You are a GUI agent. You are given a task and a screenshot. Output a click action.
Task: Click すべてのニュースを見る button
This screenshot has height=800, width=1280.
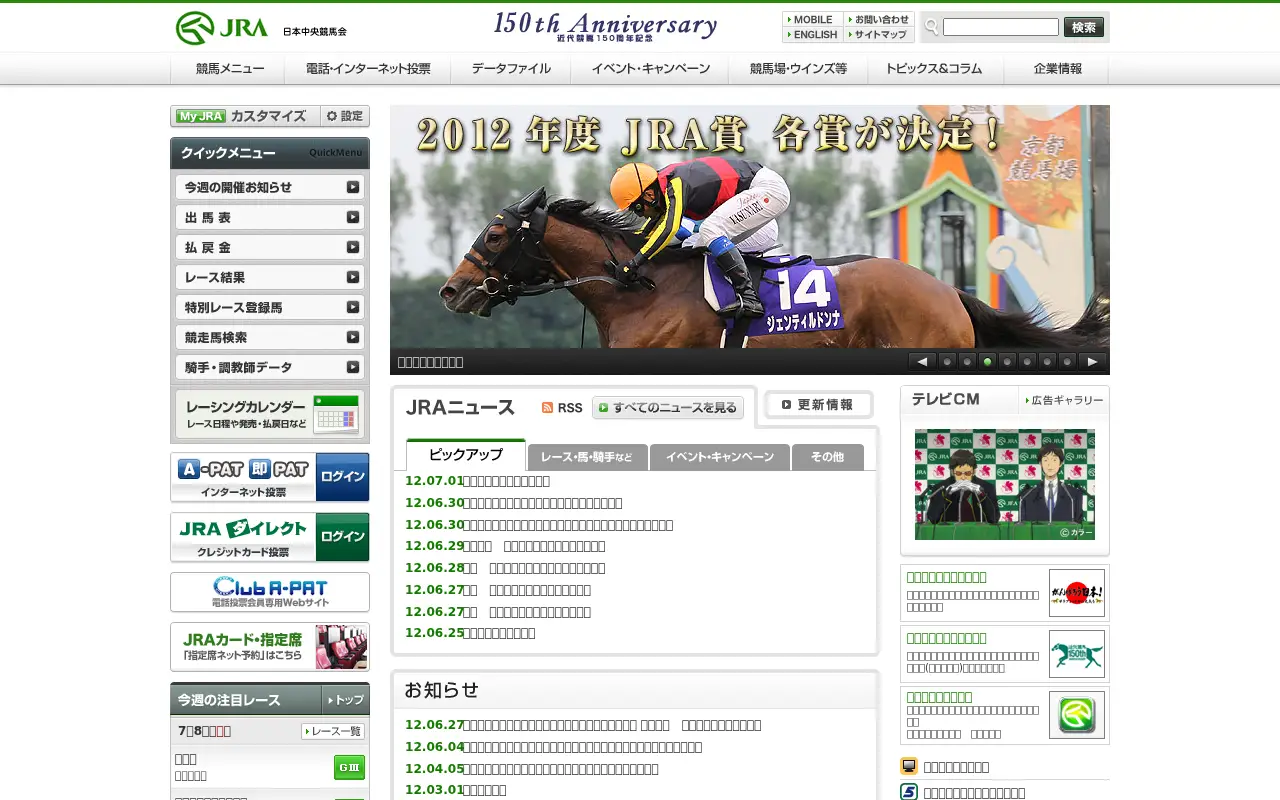point(668,408)
